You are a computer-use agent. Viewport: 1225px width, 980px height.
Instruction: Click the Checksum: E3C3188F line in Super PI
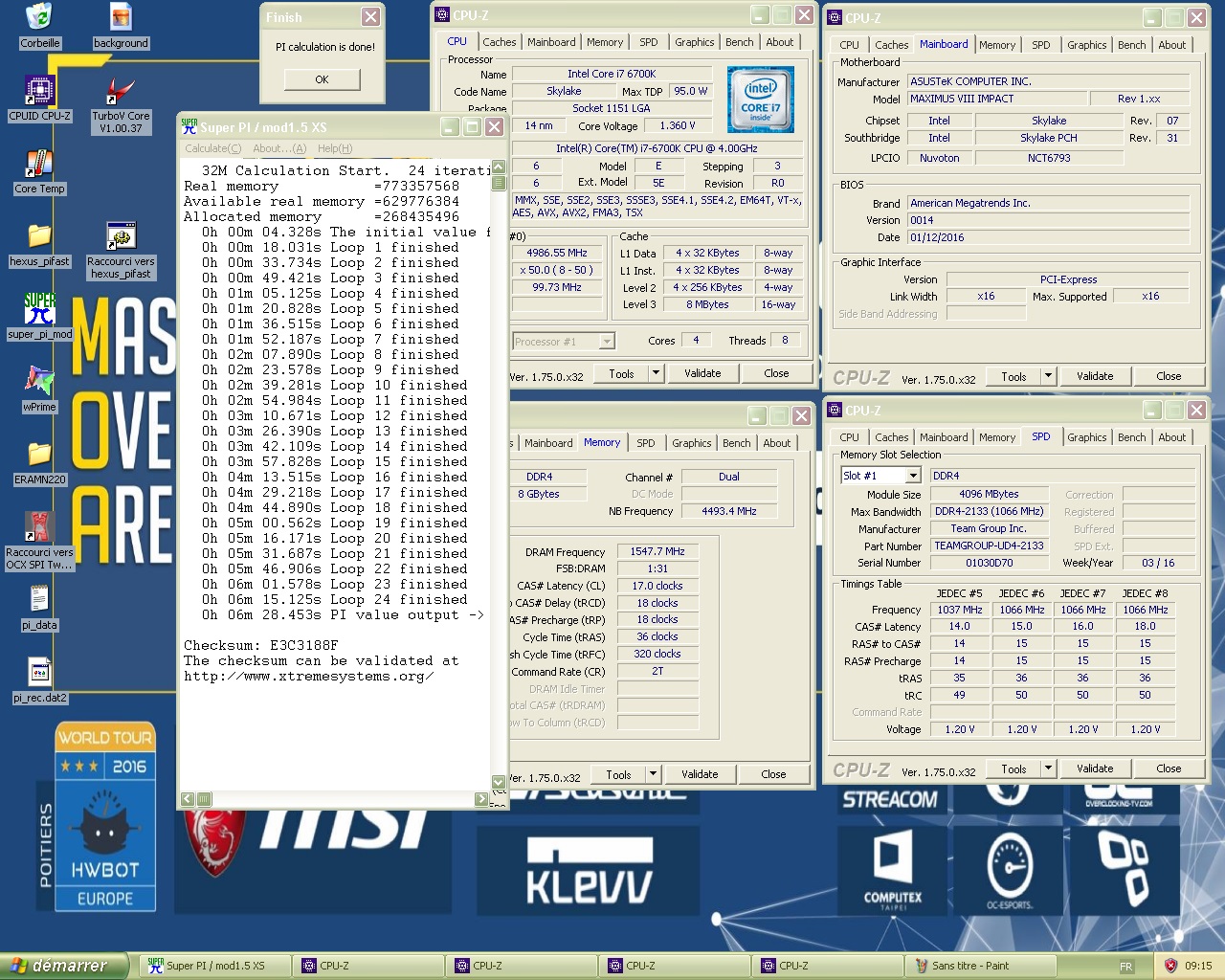pos(261,645)
